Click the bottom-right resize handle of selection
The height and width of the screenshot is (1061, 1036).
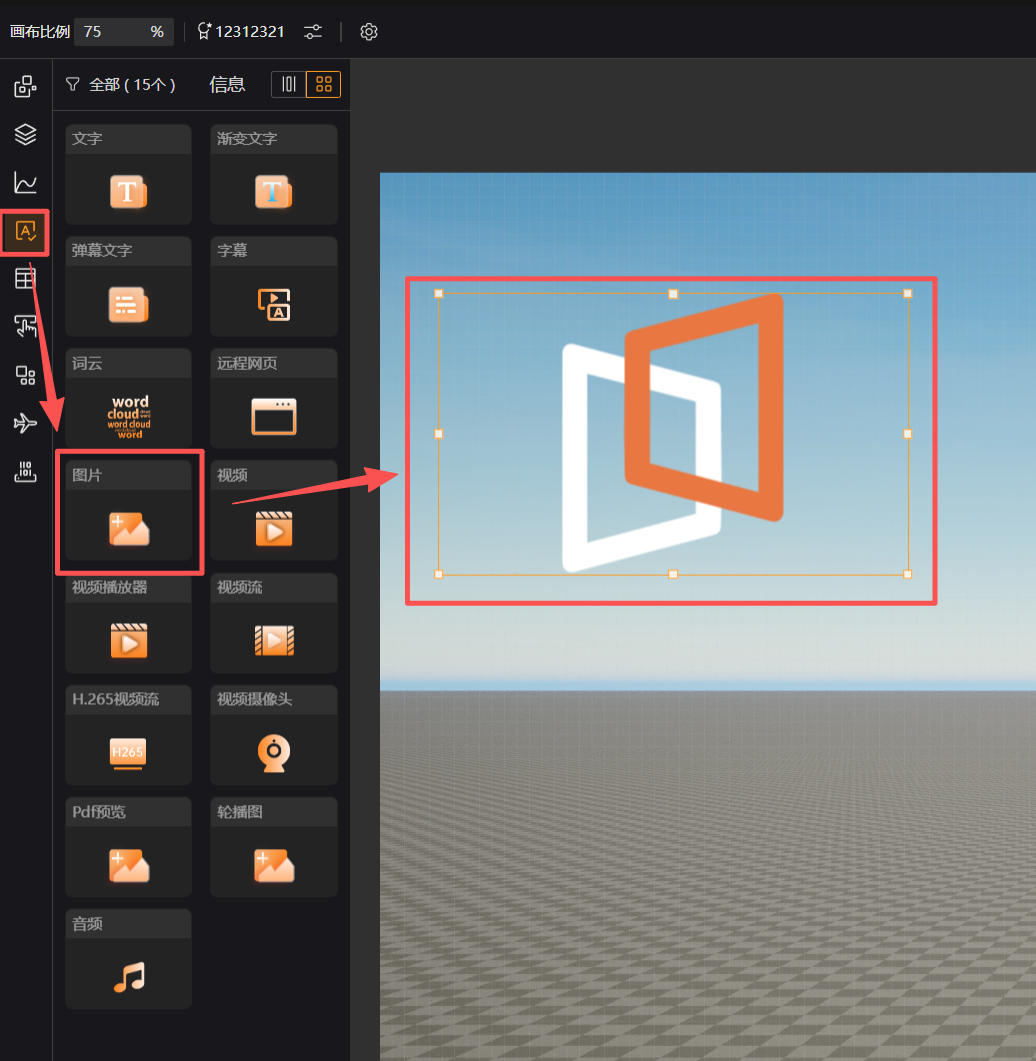[907, 574]
